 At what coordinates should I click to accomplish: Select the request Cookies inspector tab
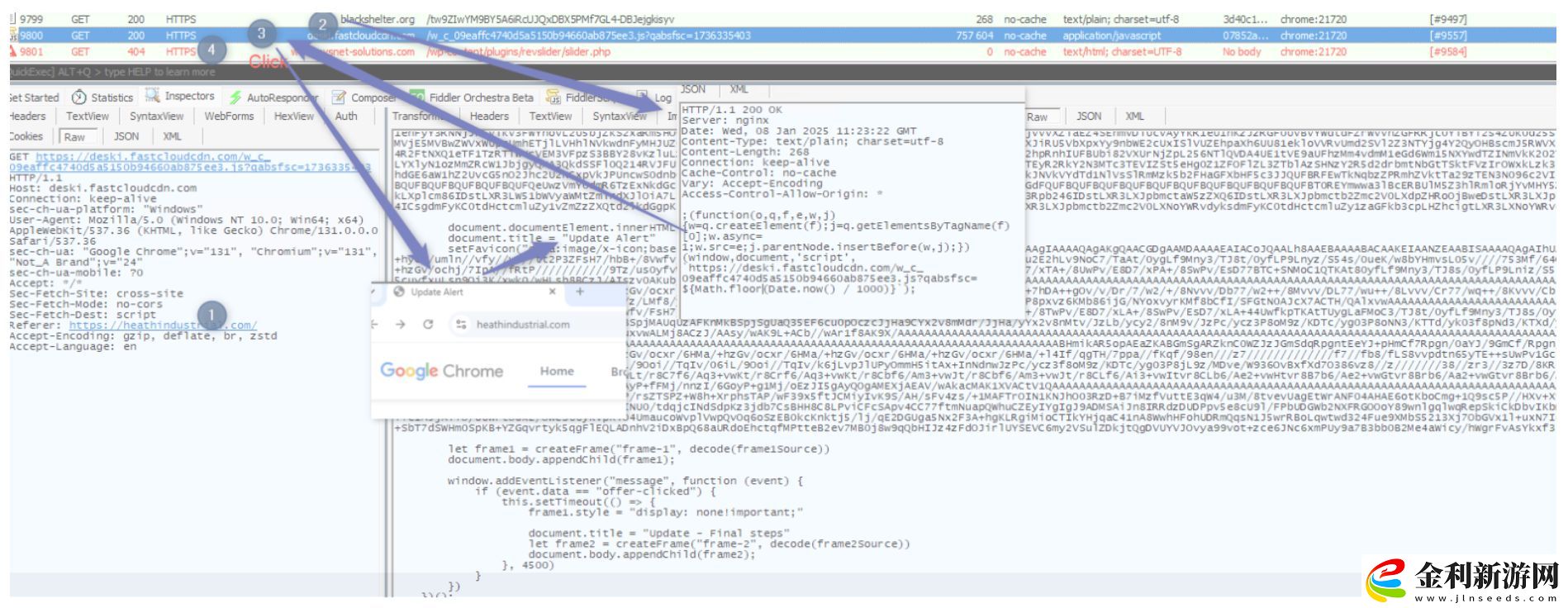[x=26, y=136]
